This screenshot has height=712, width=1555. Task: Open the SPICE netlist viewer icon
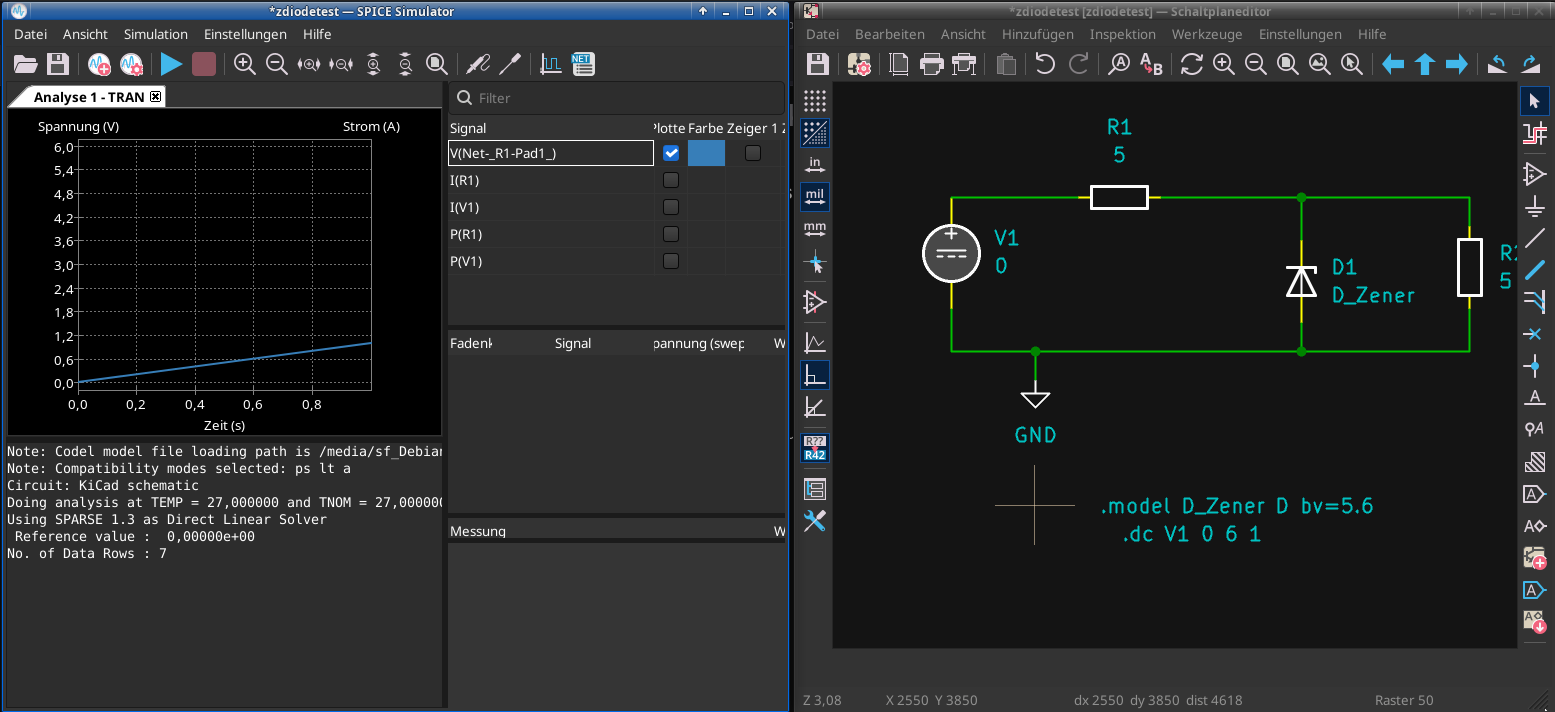[582, 65]
